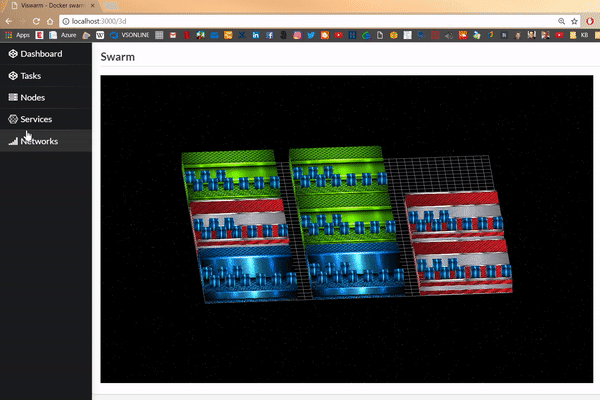This screenshot has height=400, width=600.
Task: Open the blank document bookmark icon
Action: (x=380, y=35)
